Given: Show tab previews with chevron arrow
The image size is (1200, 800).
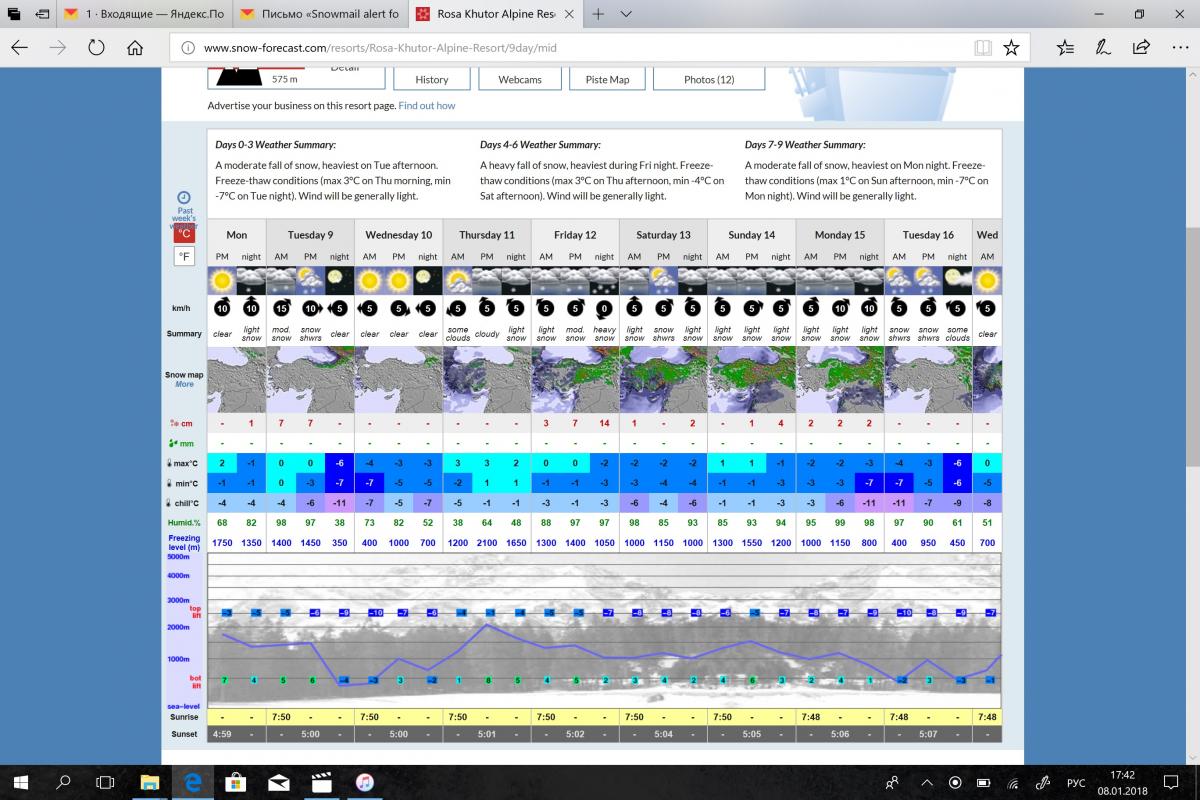Looking at the screenshot, I should (626, 14).
